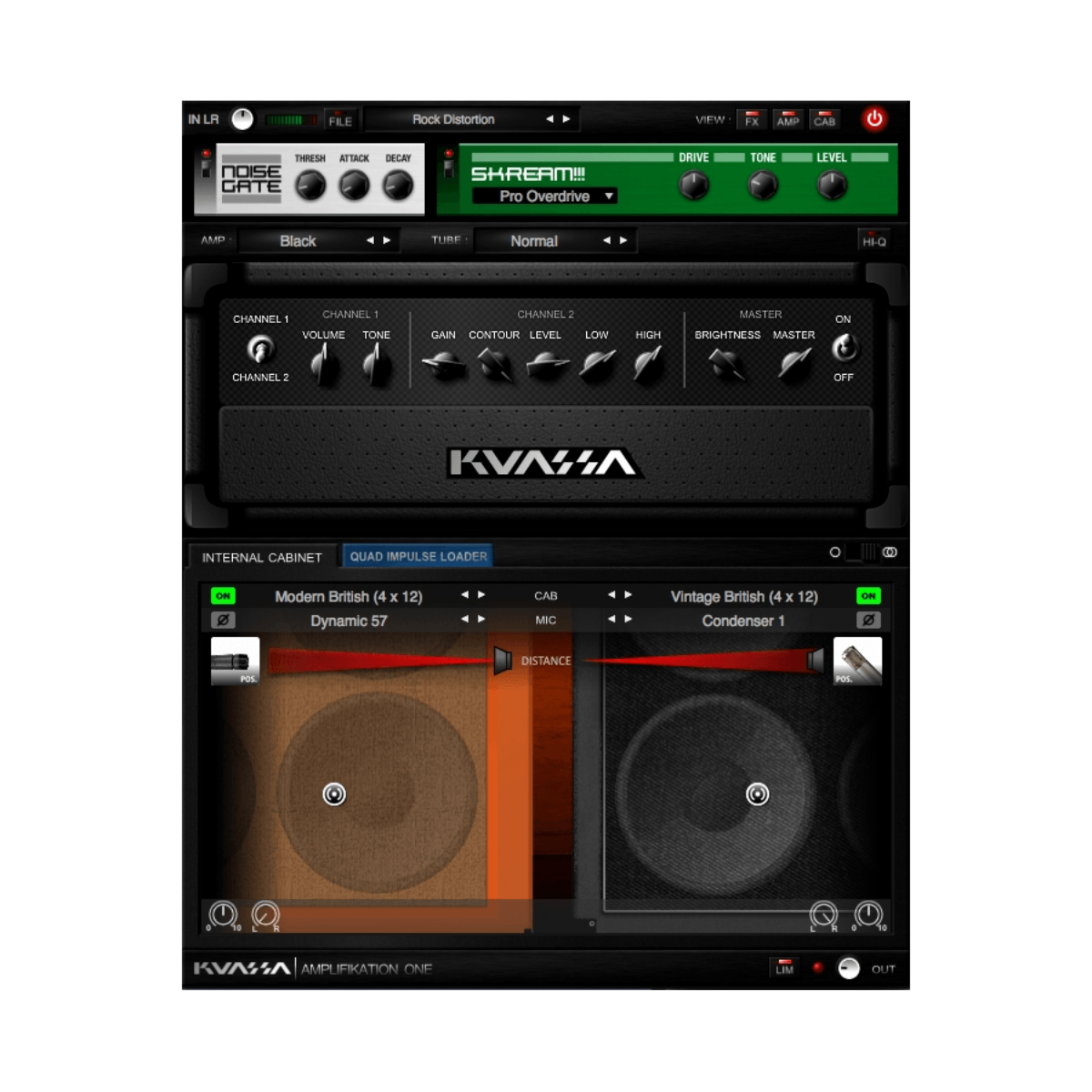This screenshot has width=1092, height=1092.
Task: Flip the amp ON/OFF switch
Action: 844,348
